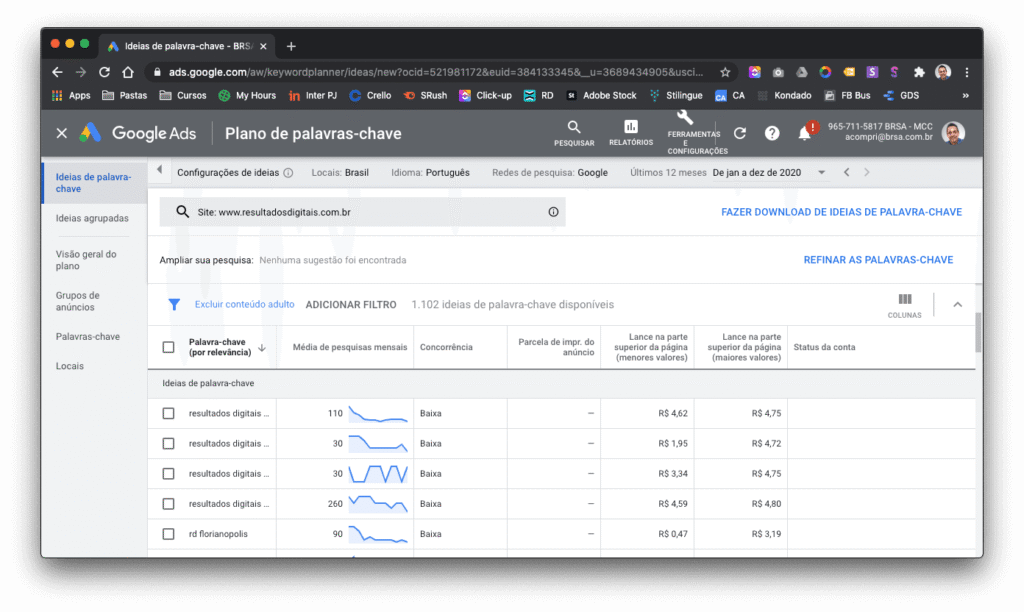Screen dimensions: 1024x612
Task: Click Adicionar filtro
Action: [351, 304]
